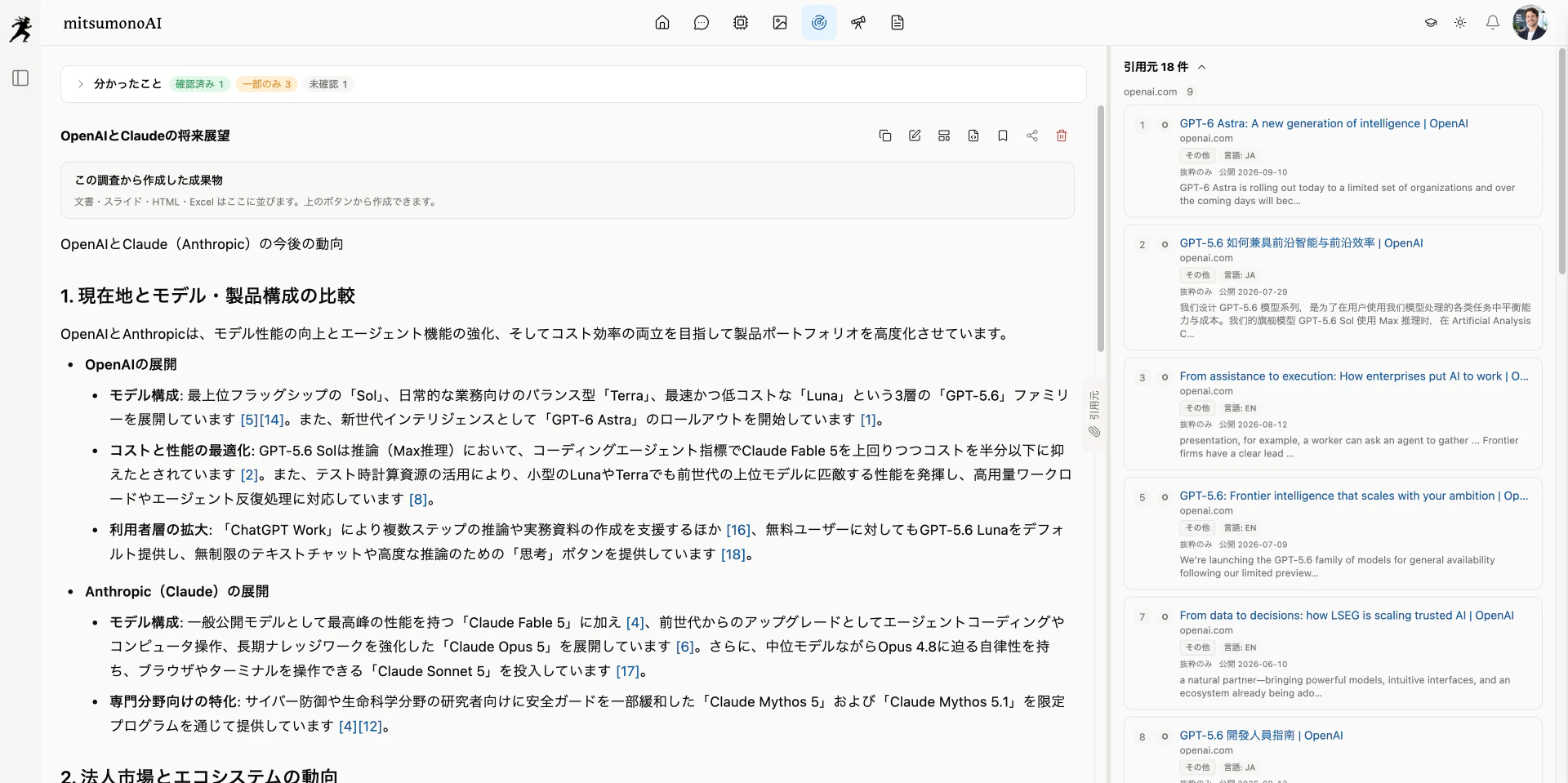
Task: Share the report with the share icon
Action: (1032, 136)
